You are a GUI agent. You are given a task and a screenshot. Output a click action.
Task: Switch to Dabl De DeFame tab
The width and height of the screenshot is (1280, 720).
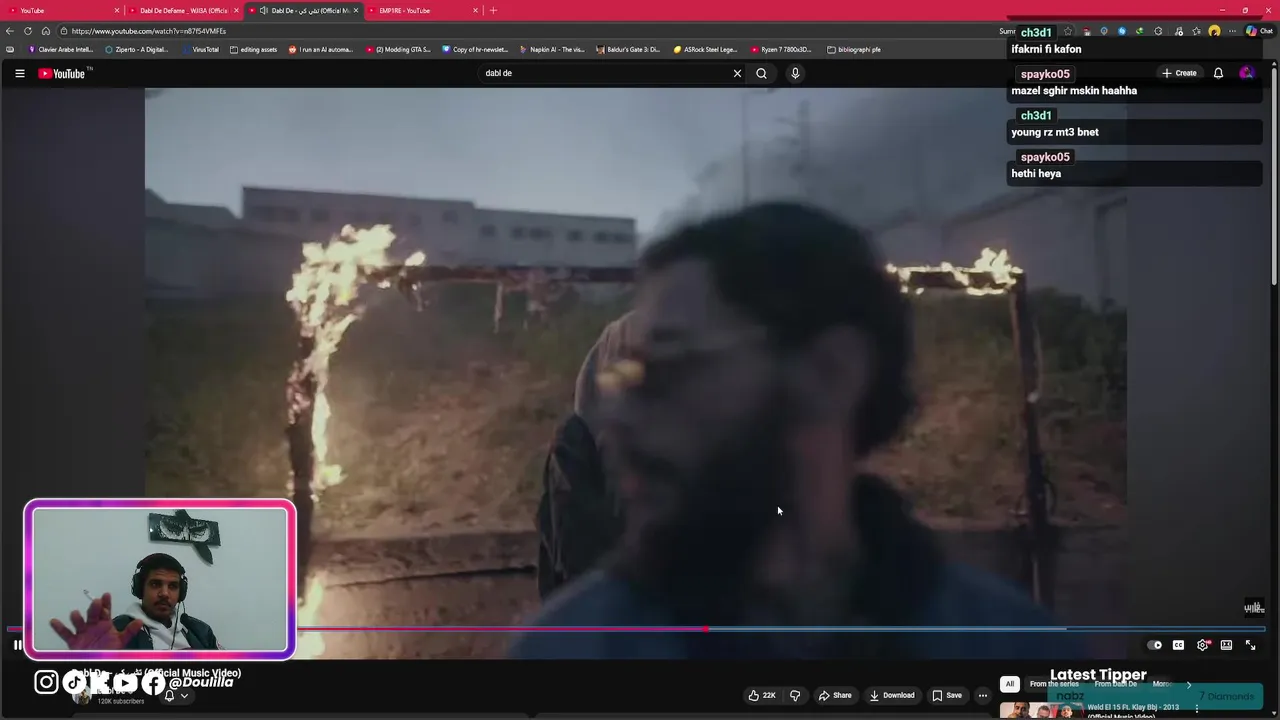pyautogui.click(x=183, y=10)
